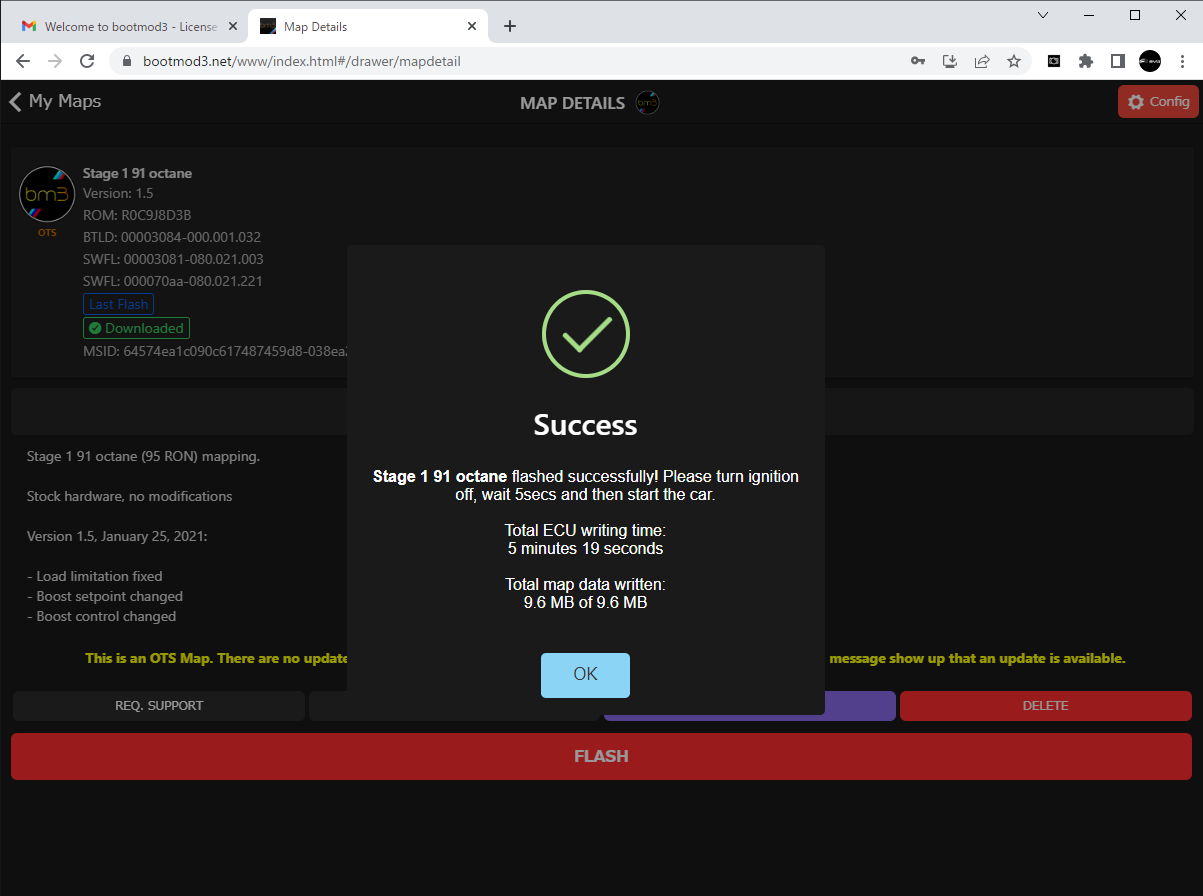Click the MSID identifier text

(x=215, y=351)
